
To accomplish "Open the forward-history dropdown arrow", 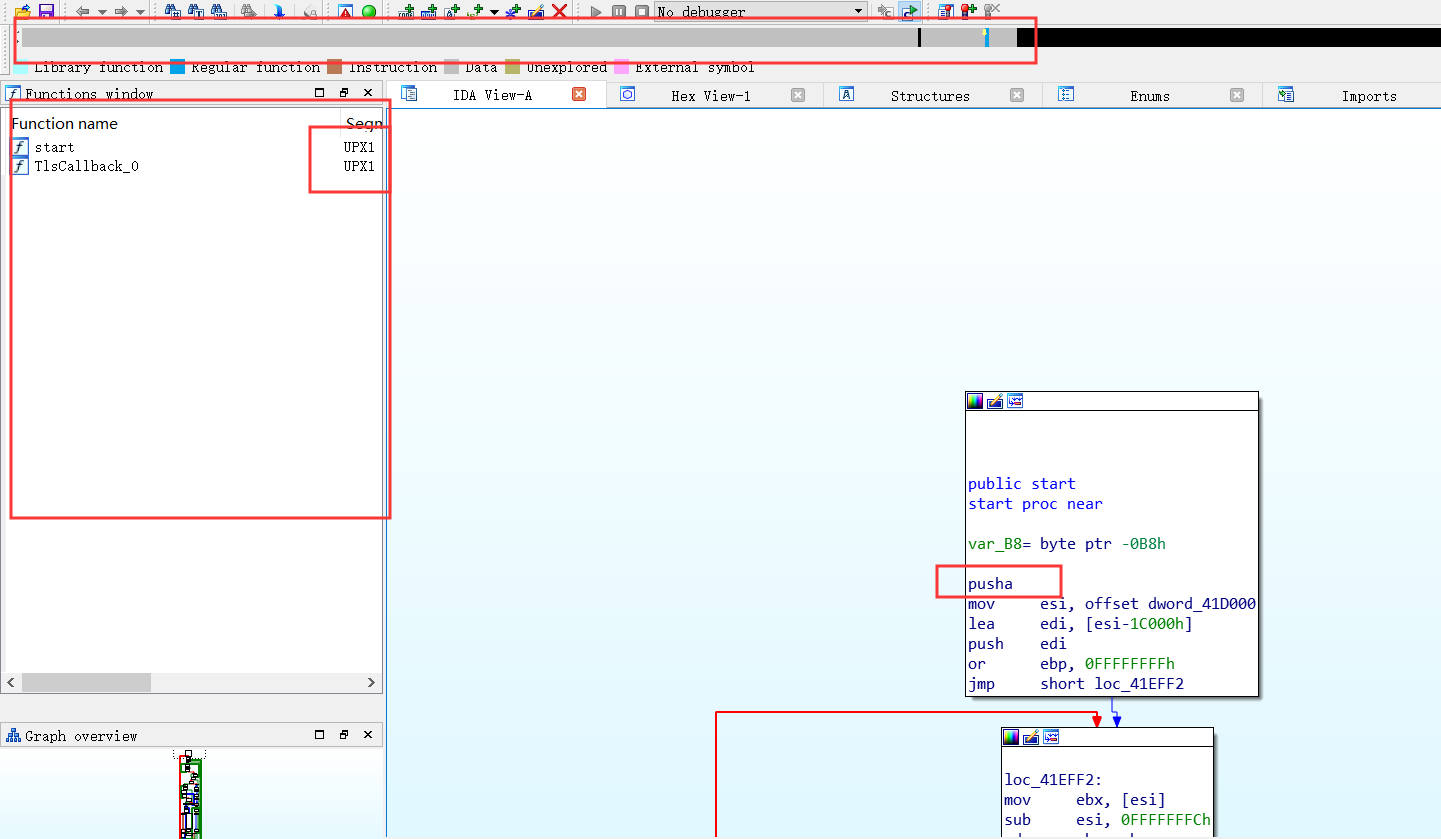I will (140, 12).
